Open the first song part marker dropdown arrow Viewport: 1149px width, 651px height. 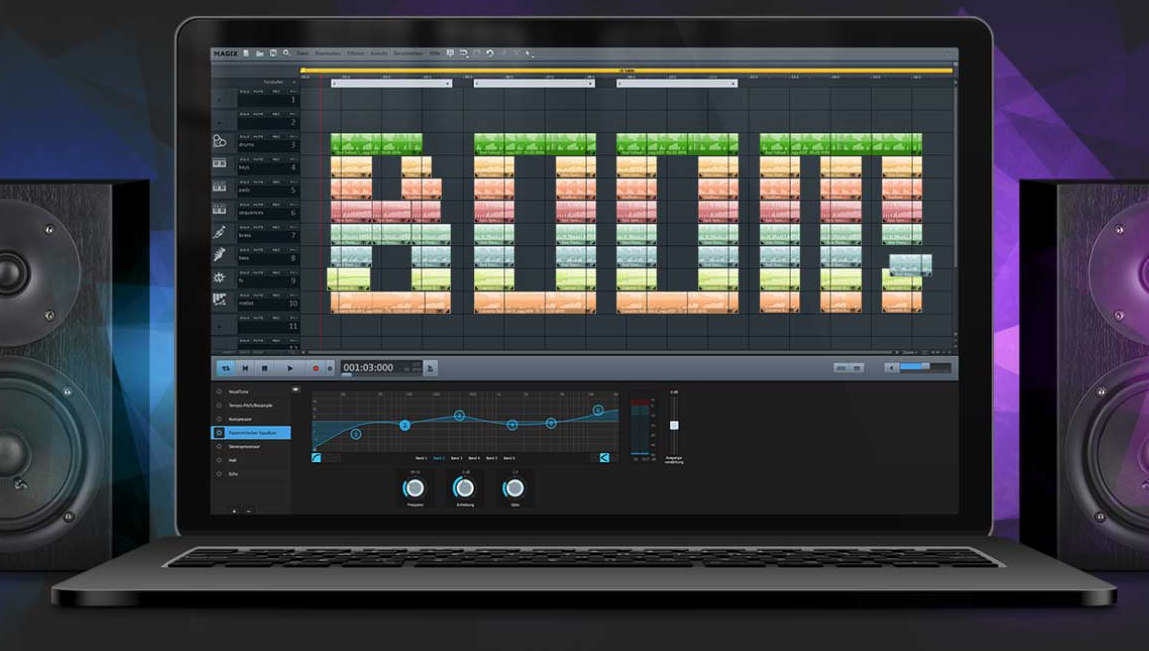(x=448, y=84)
